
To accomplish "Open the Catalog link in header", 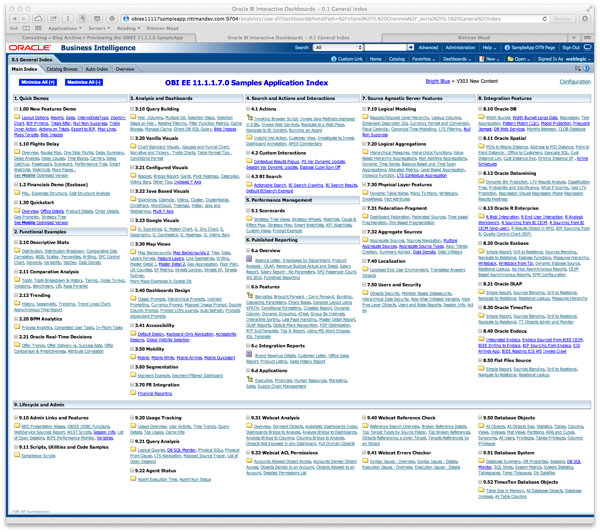I will click(x=396, y=59).
